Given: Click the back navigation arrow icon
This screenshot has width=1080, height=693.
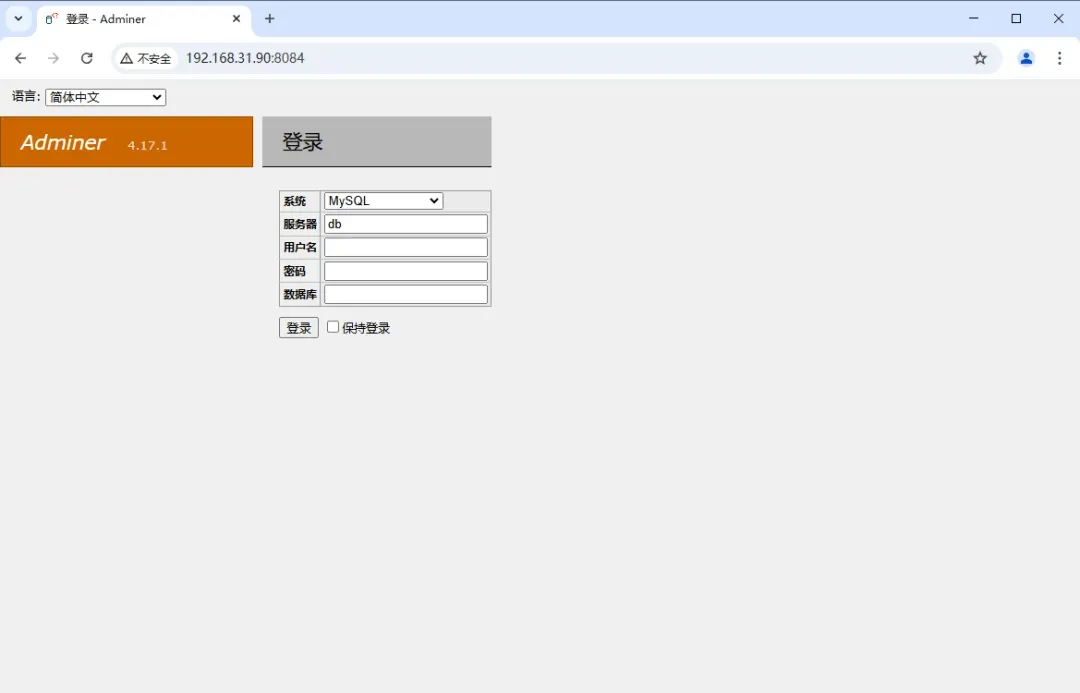Looking at the screenshot, I should point(20,58).
